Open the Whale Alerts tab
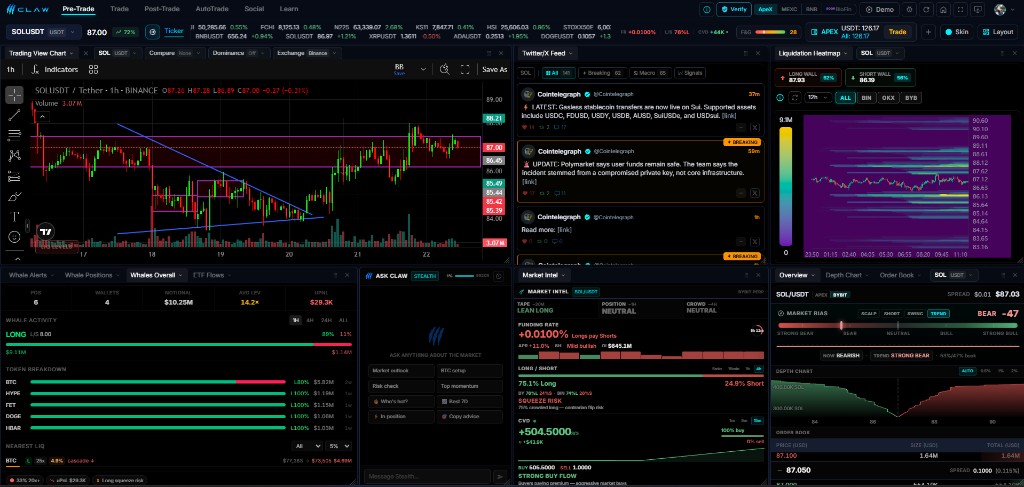The width and height of the screenshot is (1024, 487). (30, 275)
